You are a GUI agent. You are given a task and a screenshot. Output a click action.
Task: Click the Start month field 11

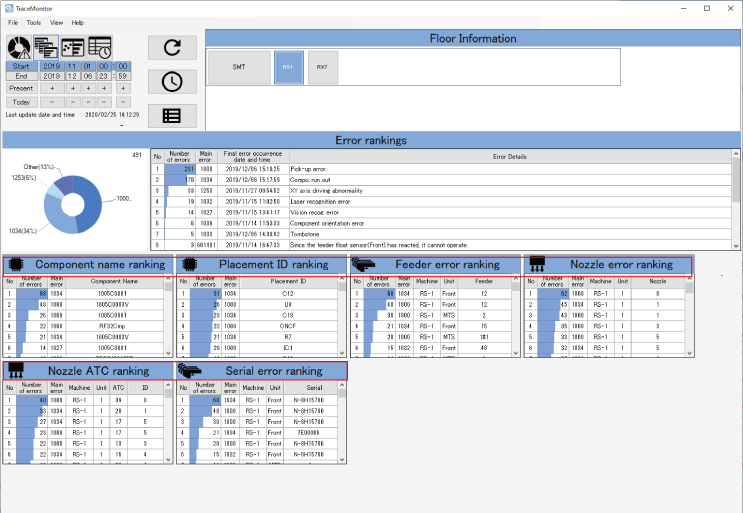coord(72,66)
